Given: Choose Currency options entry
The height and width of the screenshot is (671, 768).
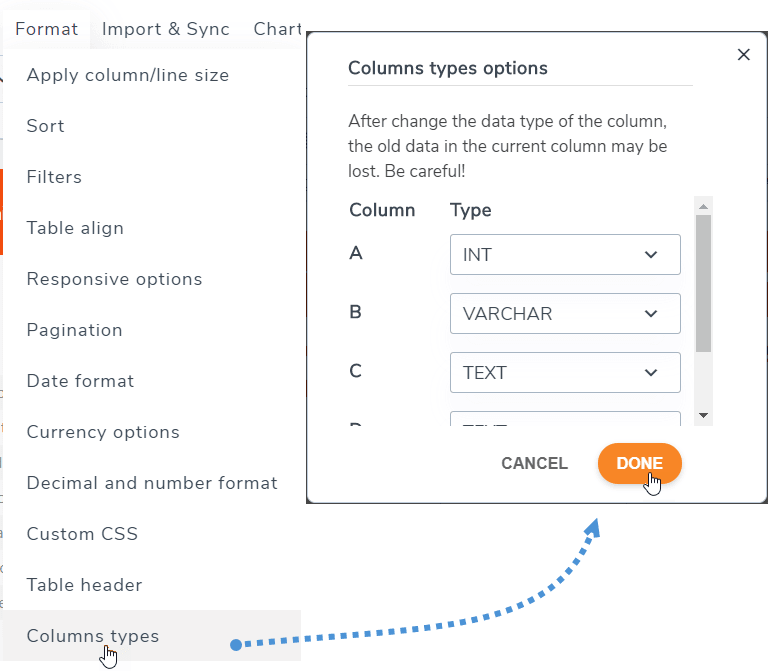Looking at the screenshot, I should point(103,432).
